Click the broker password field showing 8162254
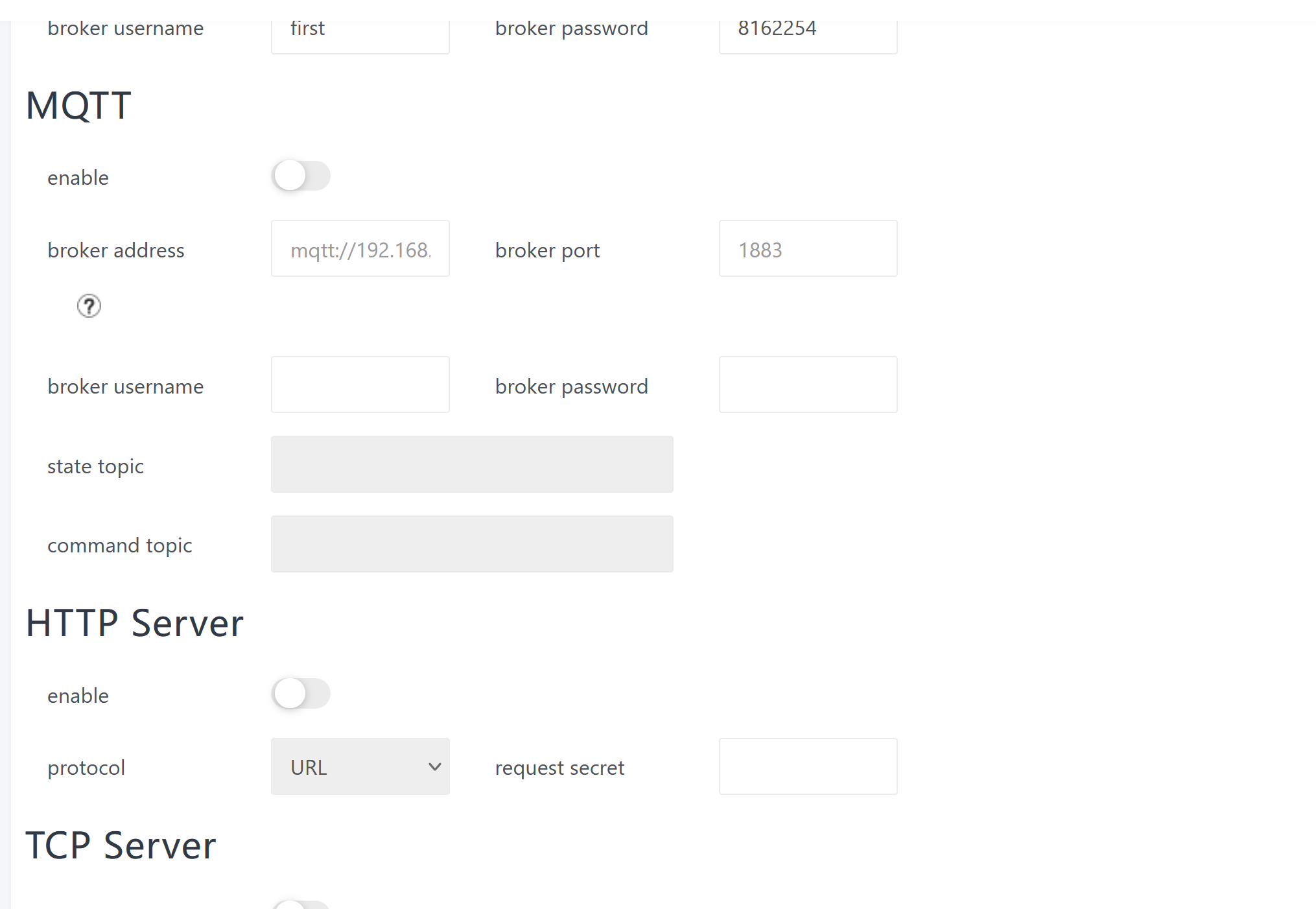Viewport: 1316px width, 909px height. point(808,30)
